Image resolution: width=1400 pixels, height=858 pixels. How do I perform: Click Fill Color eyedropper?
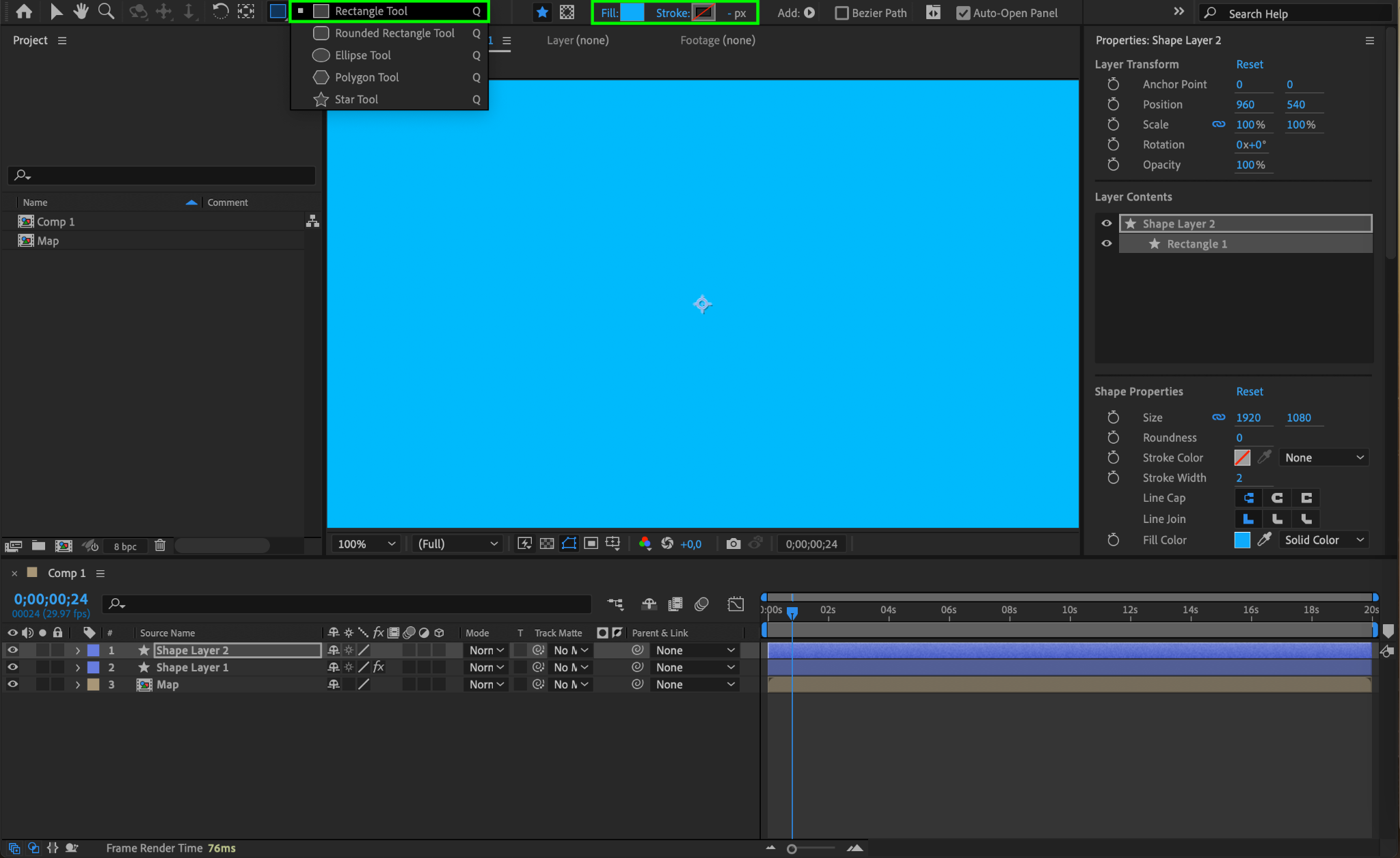point(1264,539)
